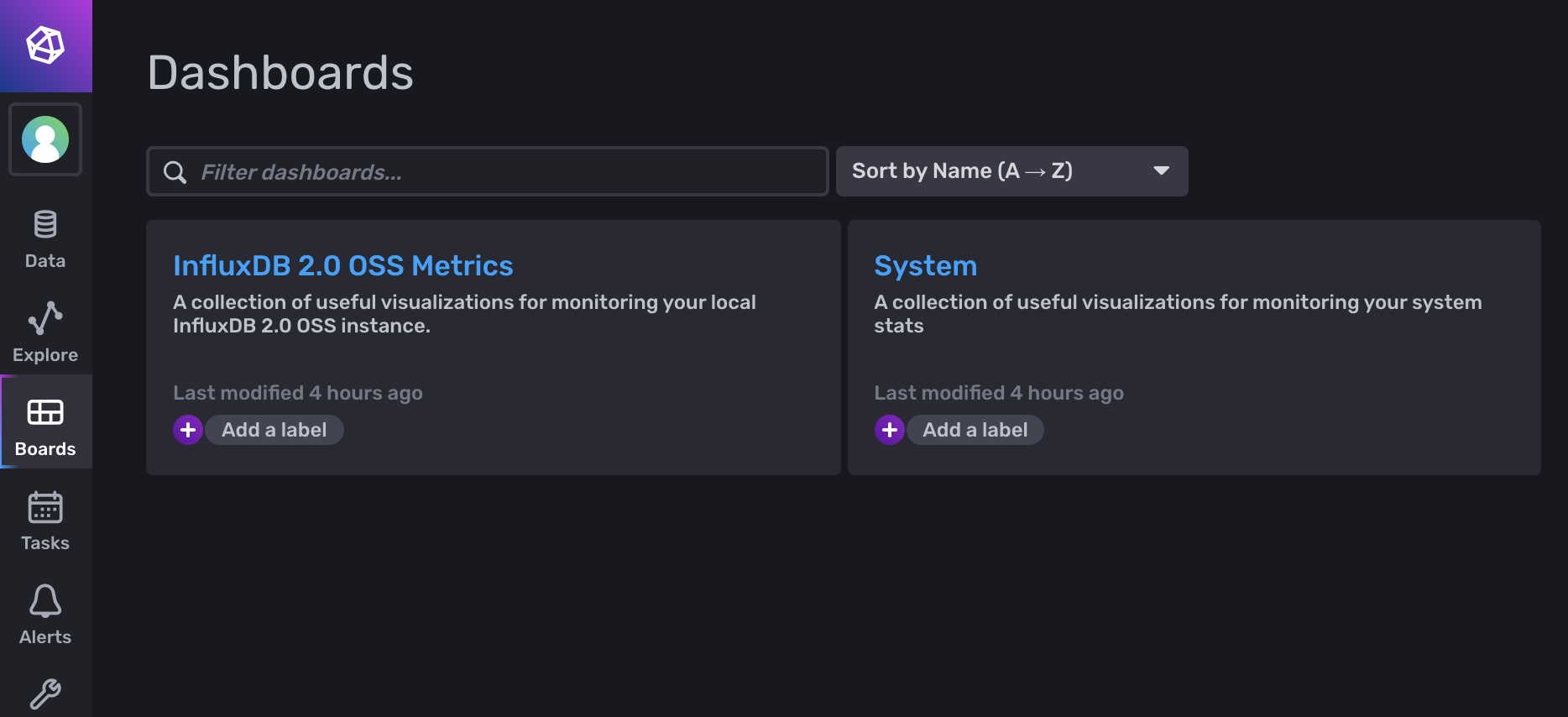Click 'Last modified 4 hours ago' on System card

(999, 393)
